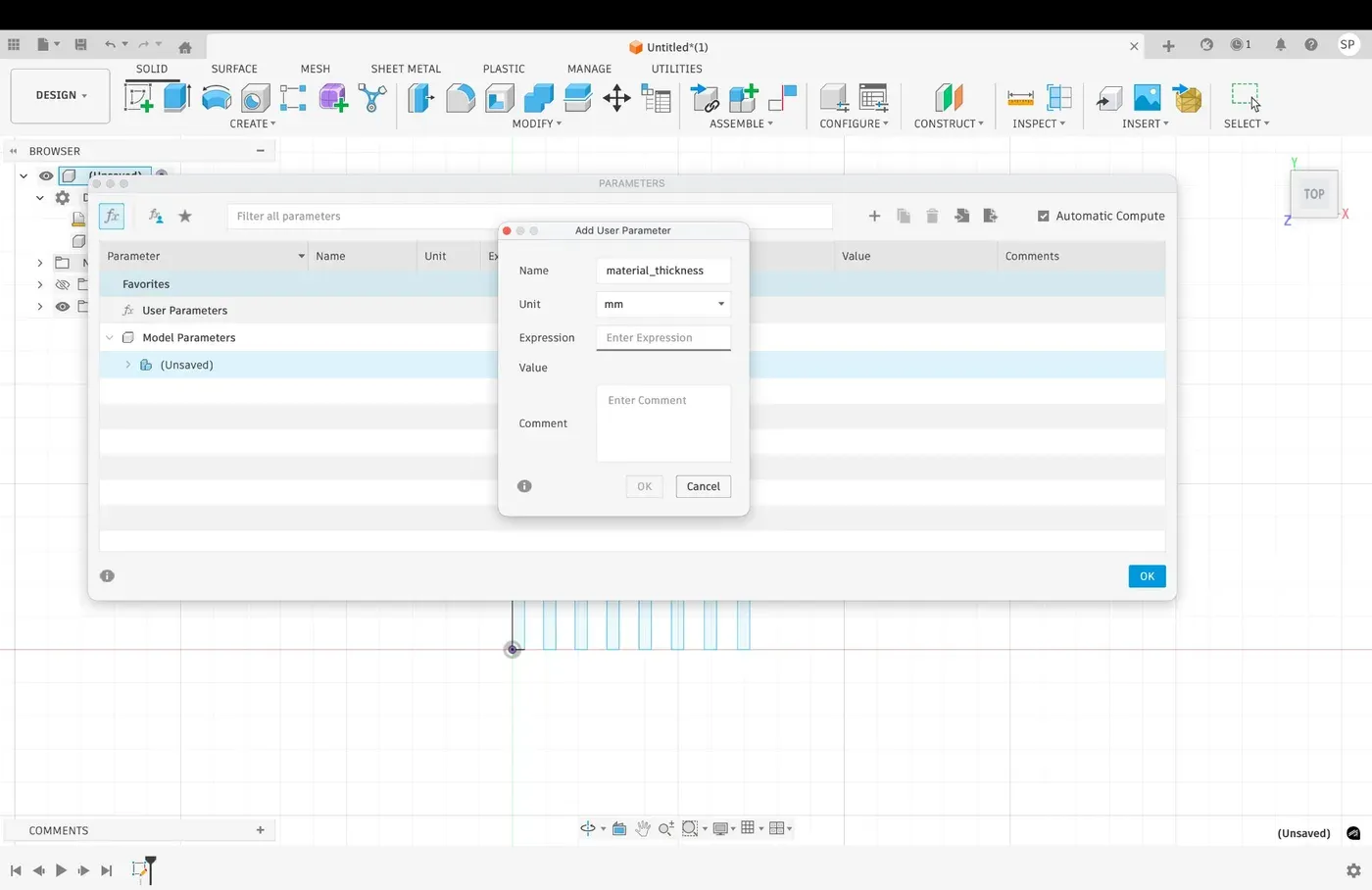The width and height of the screenshot is (1372, 890).
Task: Click the Name field with material_thickness
Action: pyautogui.click(x=663, y=271)
